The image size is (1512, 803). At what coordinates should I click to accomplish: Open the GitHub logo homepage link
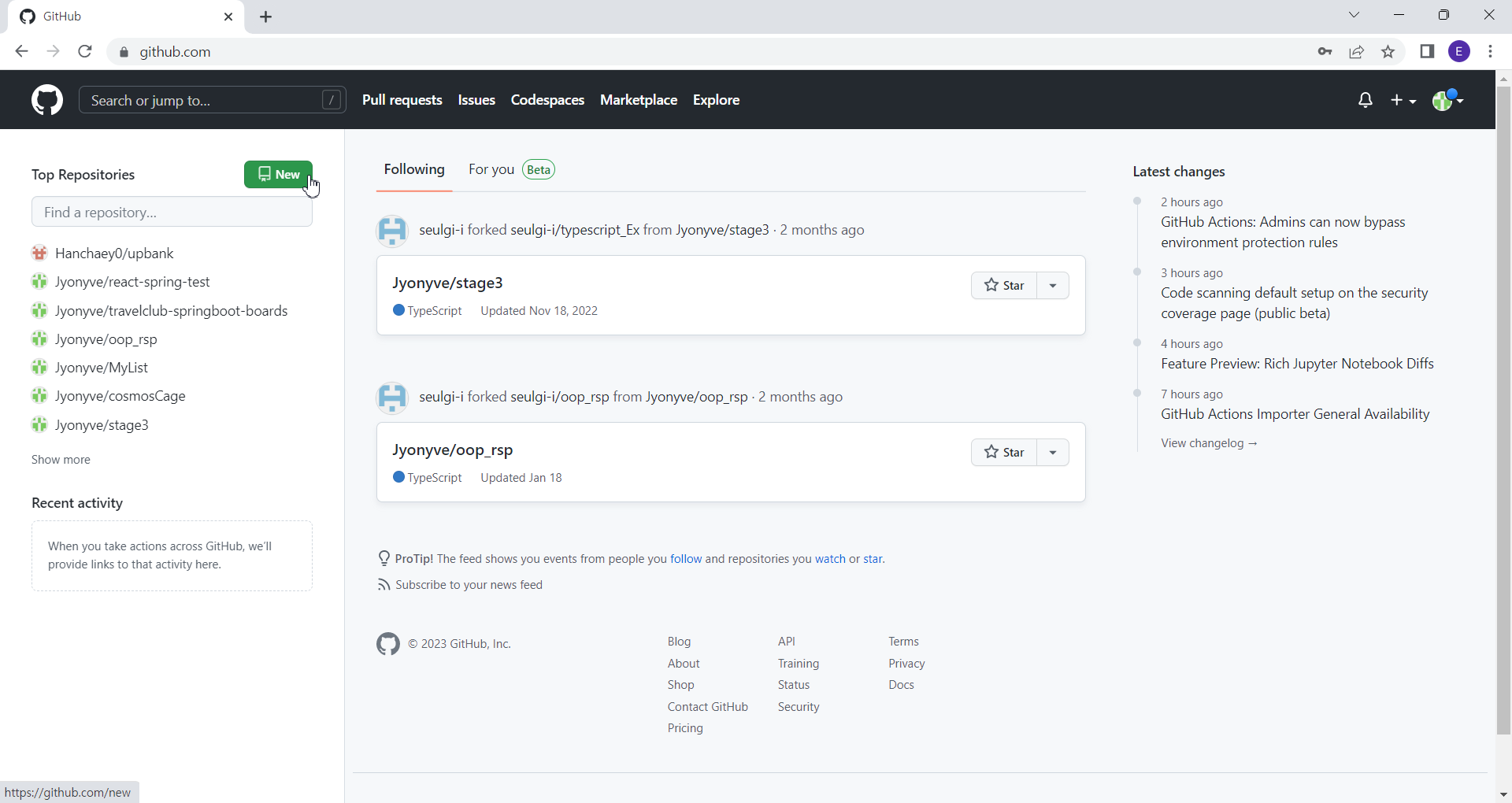pyautogui.click(x=47, y=100)
